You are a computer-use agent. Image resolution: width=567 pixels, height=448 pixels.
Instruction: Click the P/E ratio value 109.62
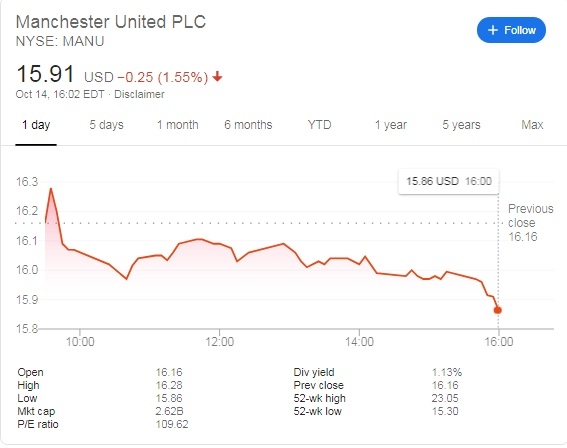[172, 424]
